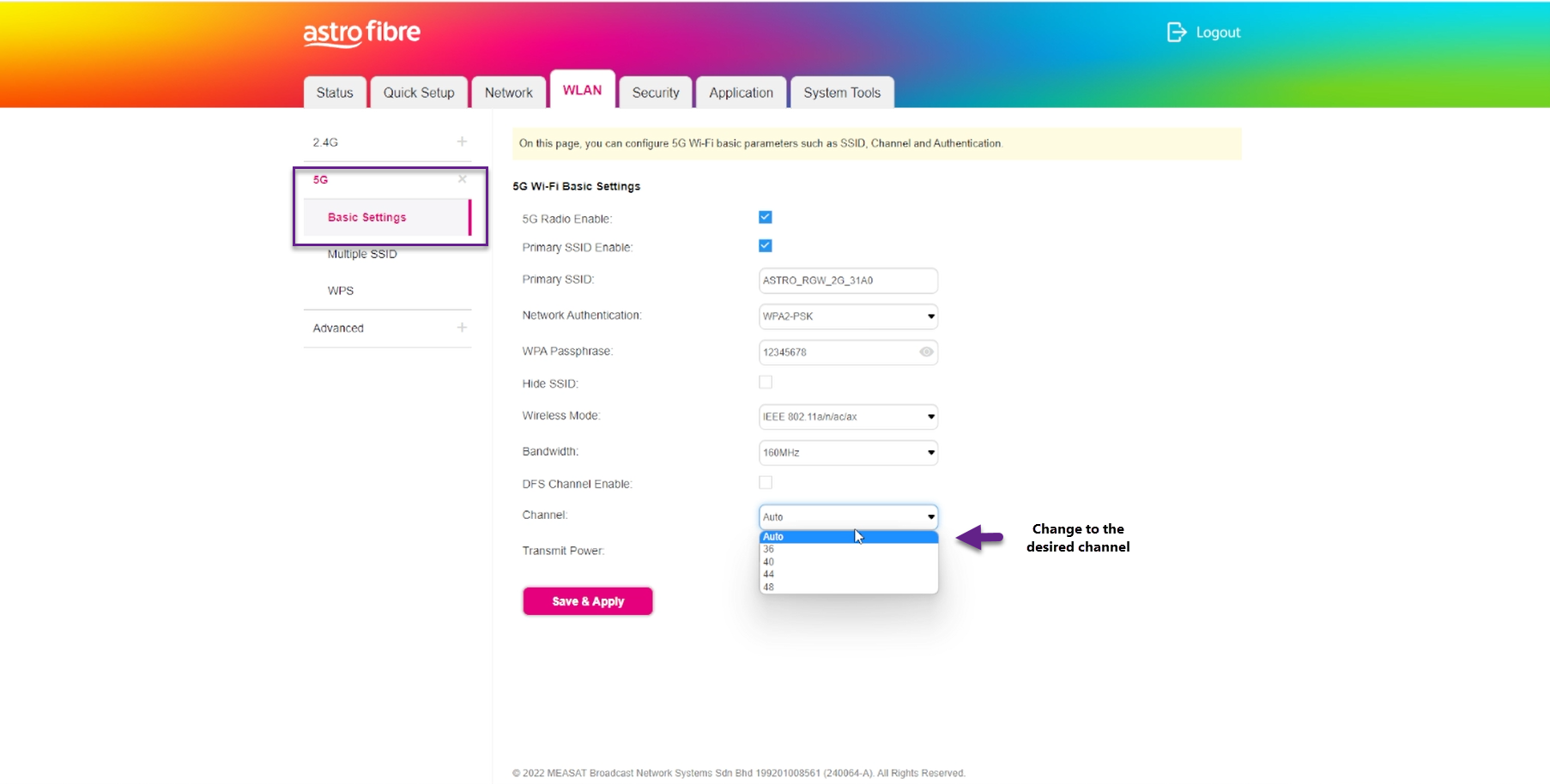
Task: Switch to the Security tab
Action: pos(656,93)
